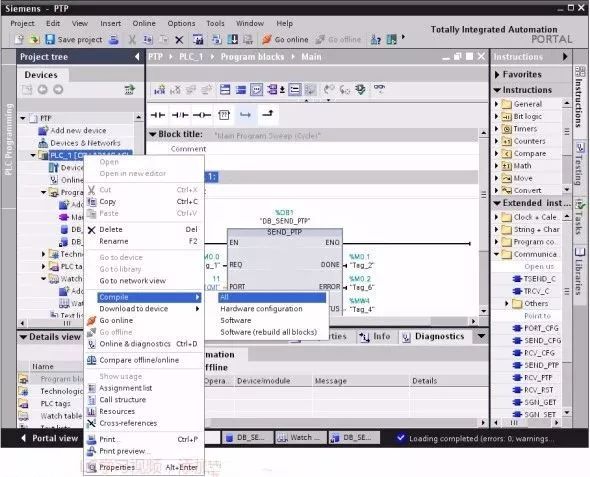590x477 pixels.
Task: Collapse the Extended instructions section
Action: pyautogui.click(x=497, y=203)
